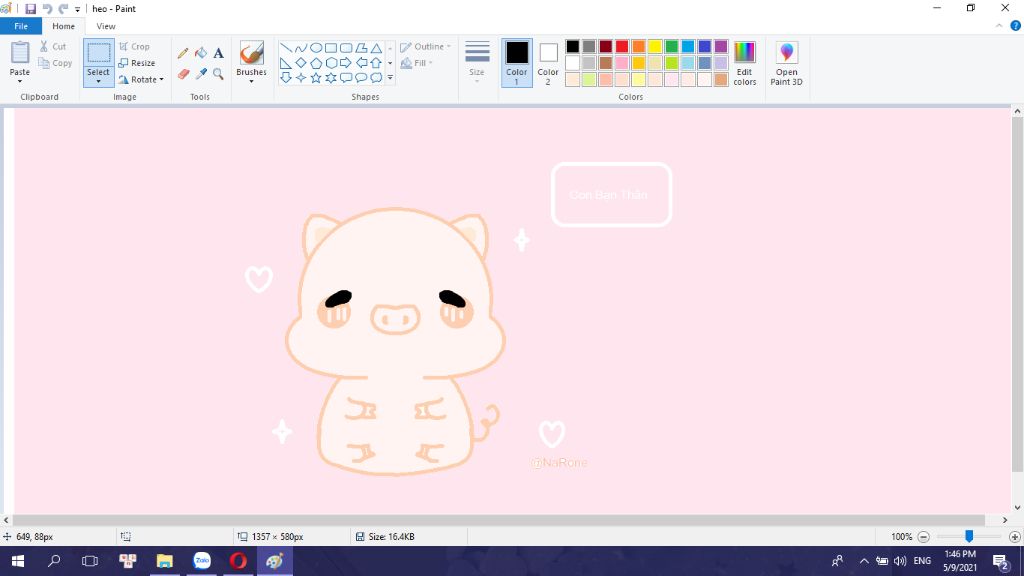The height and width of the screenshot is (576, 1024).
Task: Choose the Oval shape
Action: (315, 48)
